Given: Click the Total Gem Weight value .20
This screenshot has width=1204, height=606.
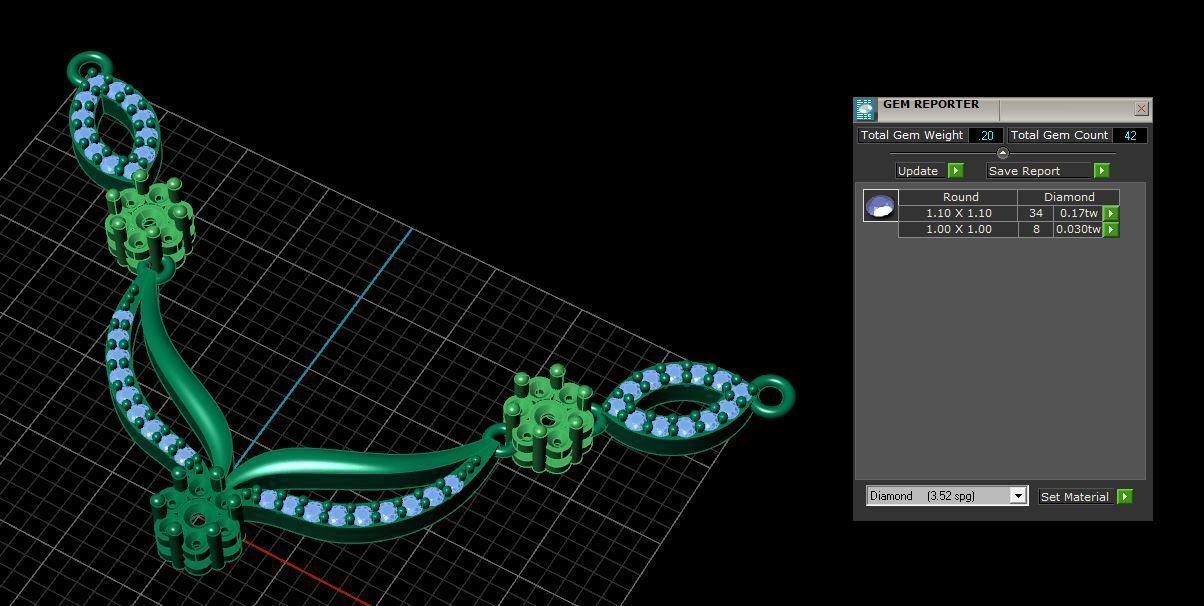Looking at the screenshot, I should [986, 135].
